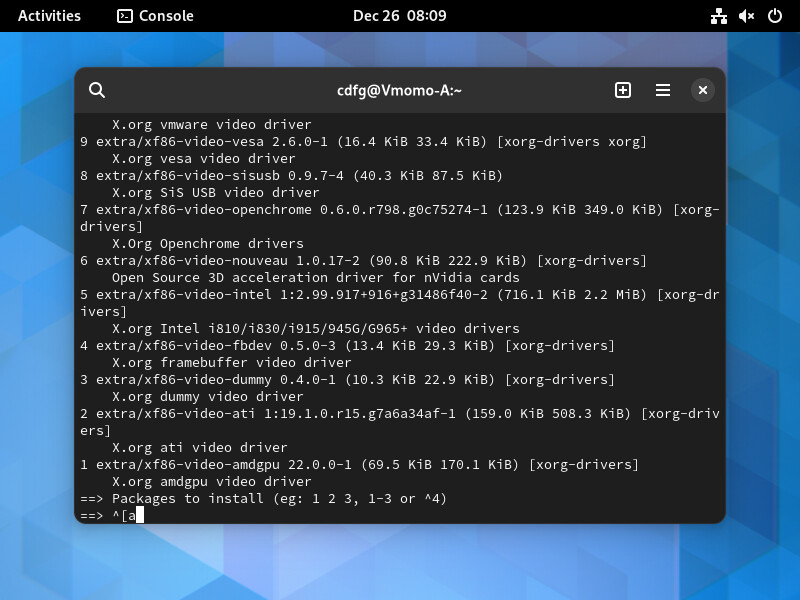Open the hamburger main menu
The image size is (800, 600).
click(x=663, y=90)
